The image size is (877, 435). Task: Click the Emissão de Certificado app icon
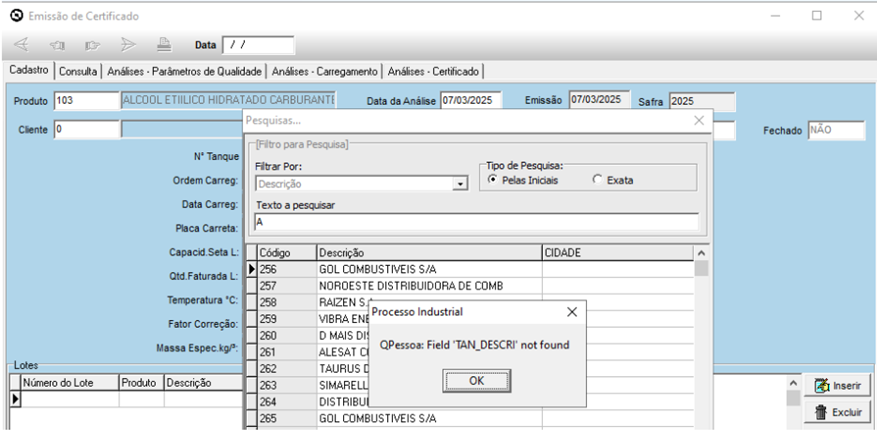(17, 16)
